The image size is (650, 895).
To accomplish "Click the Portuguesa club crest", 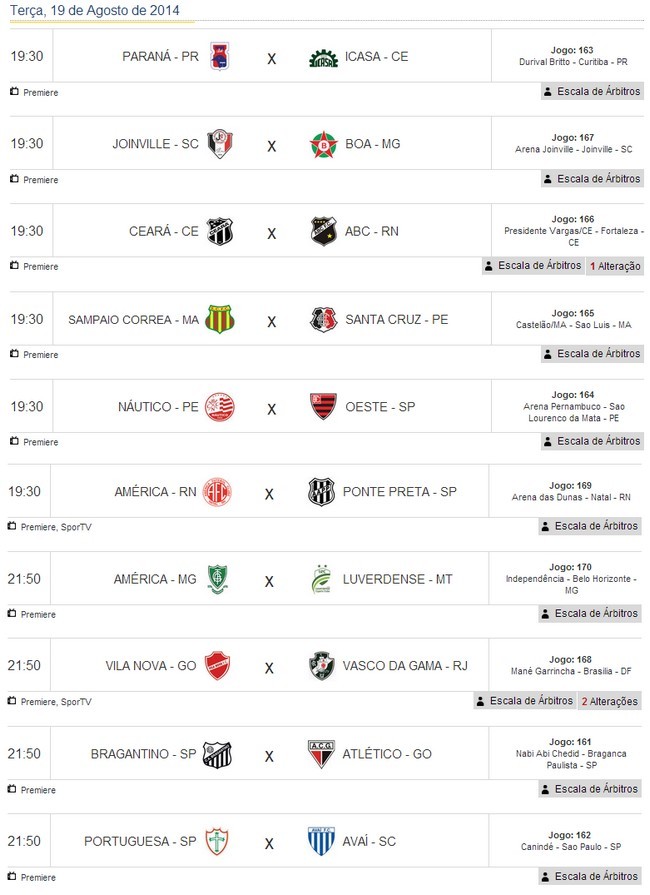I will click(x=217, y=842).
